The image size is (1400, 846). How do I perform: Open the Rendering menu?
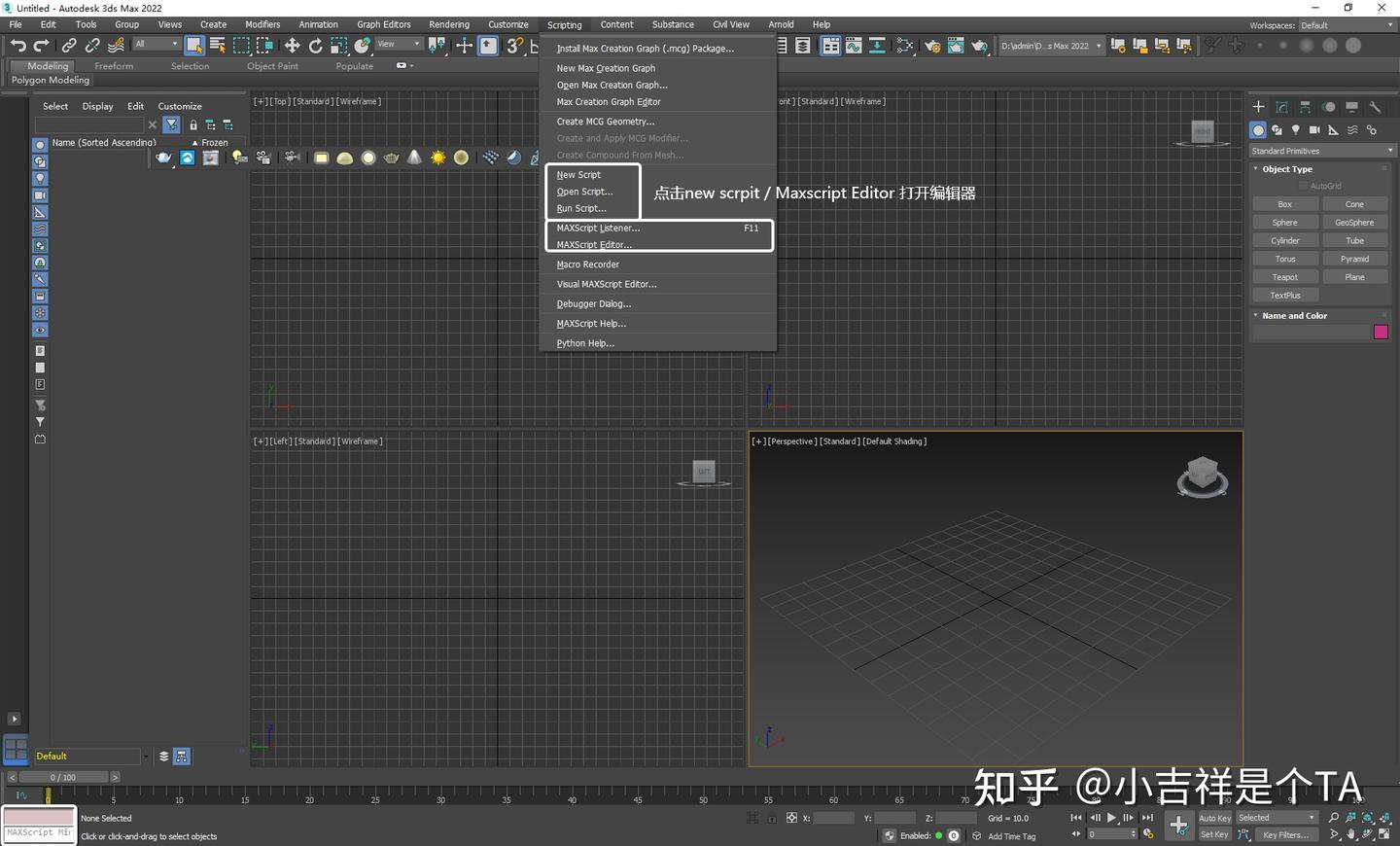449,24
